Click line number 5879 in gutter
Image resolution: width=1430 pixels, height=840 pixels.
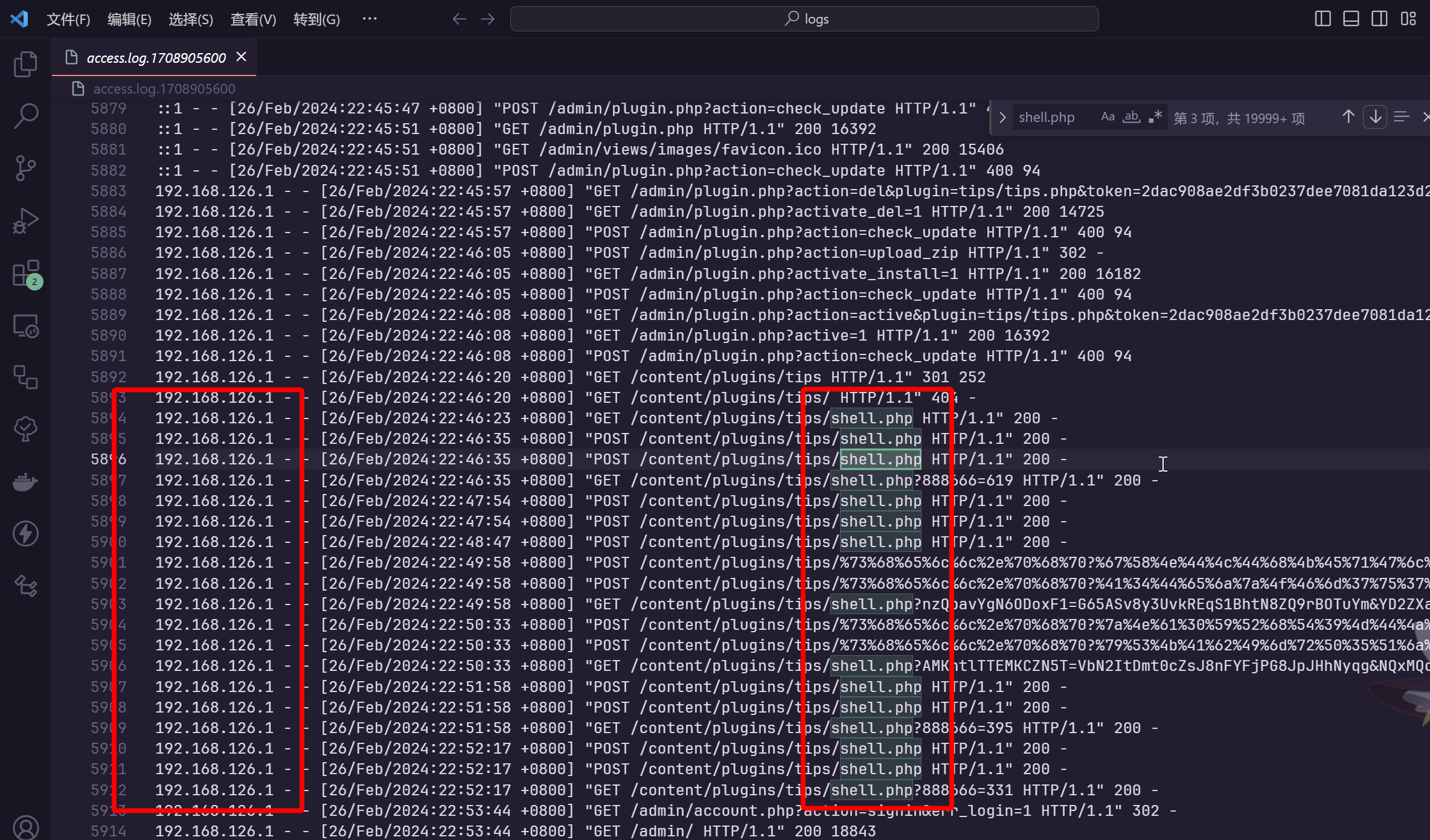tap(109, 109)
